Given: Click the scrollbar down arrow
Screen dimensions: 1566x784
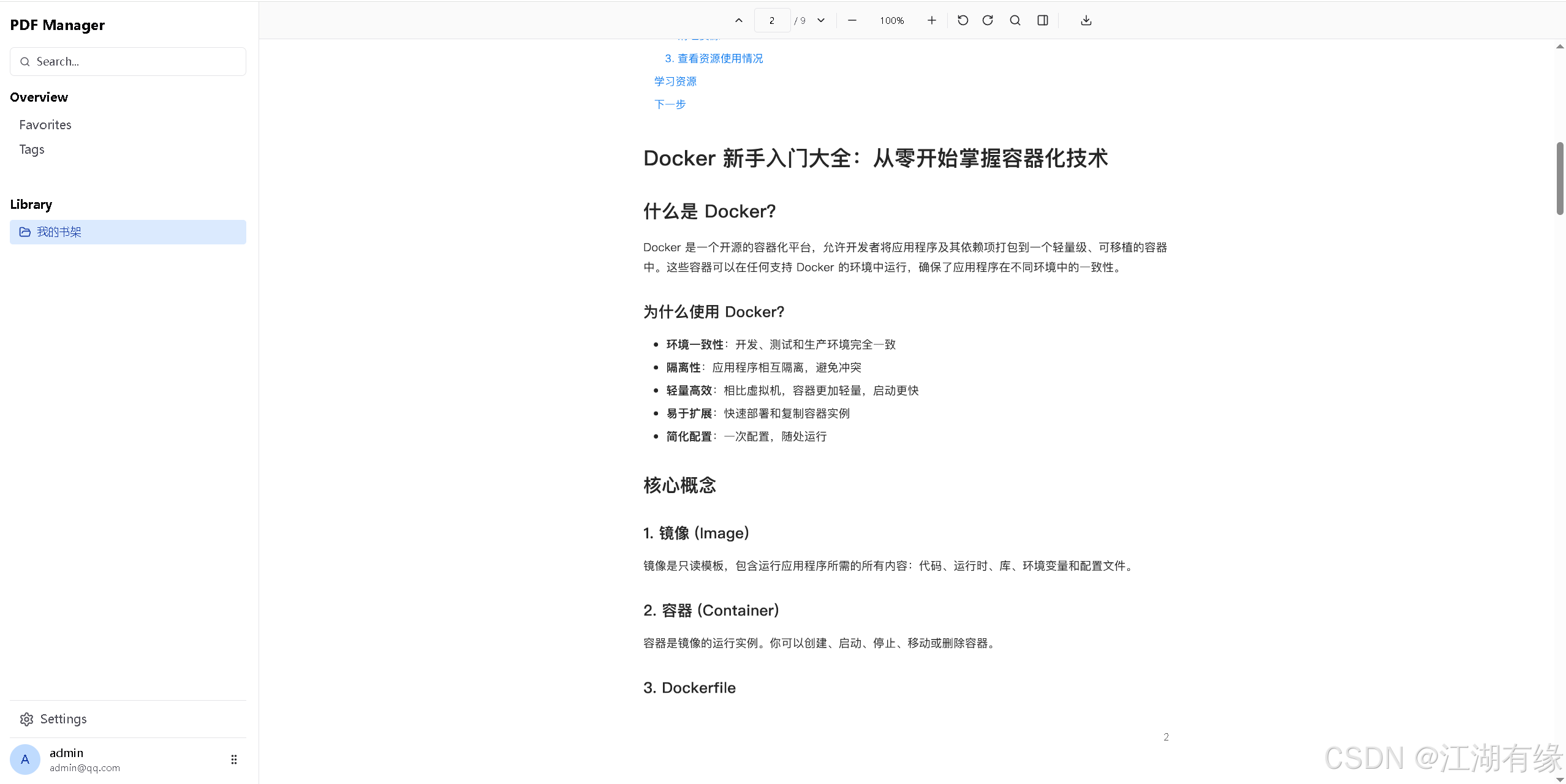Looking at the screenshot, I should (x=1560, y=780).
